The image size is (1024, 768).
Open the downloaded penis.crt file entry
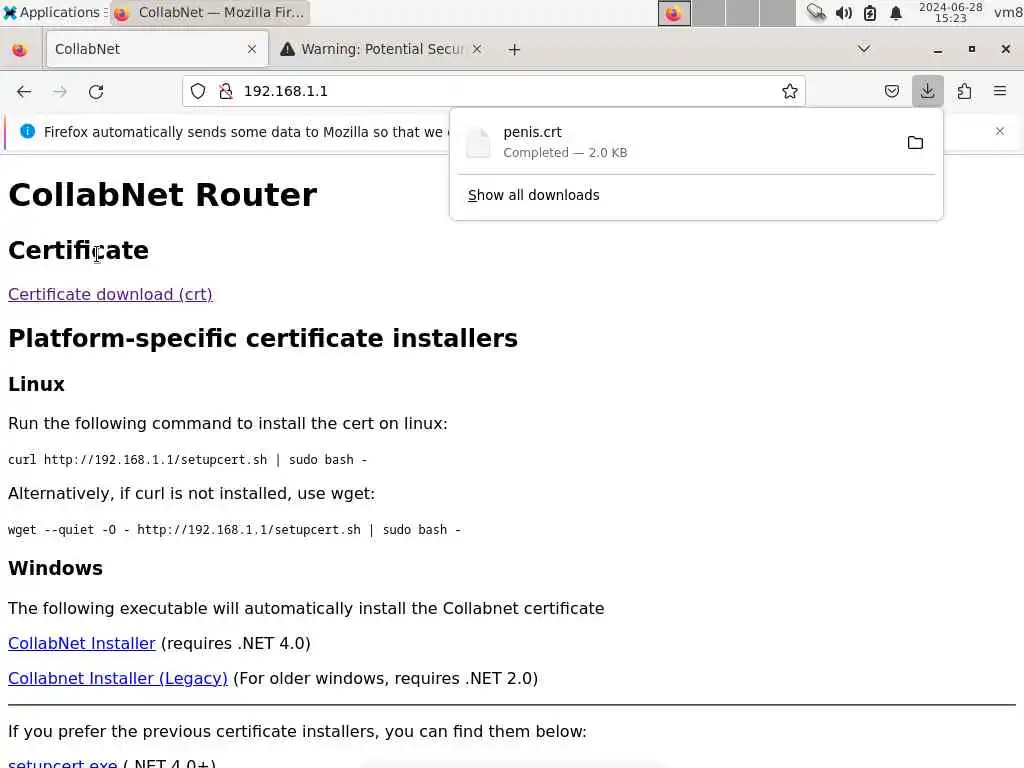point(678,142)
